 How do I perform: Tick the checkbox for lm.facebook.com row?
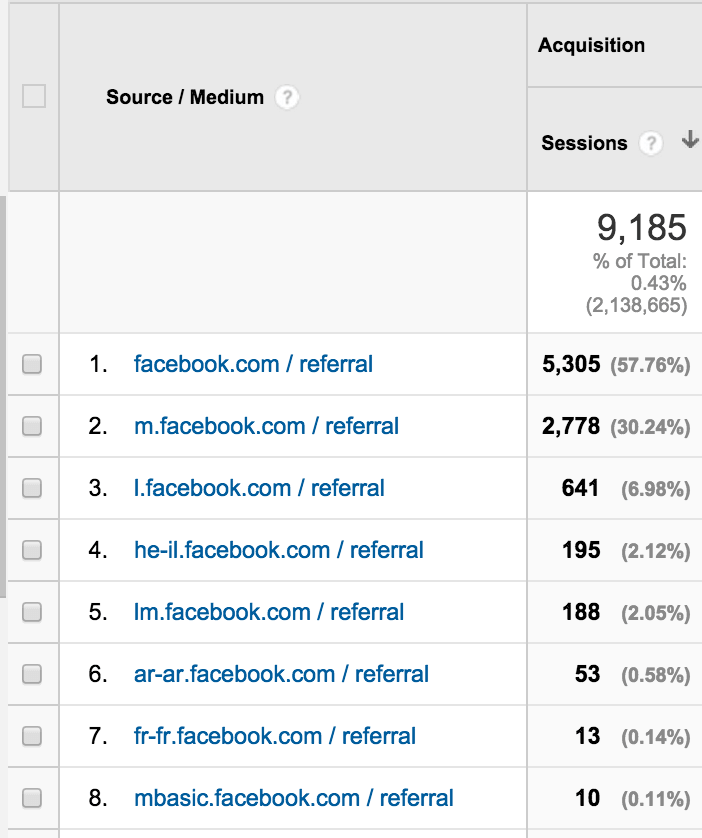pos(32,612)
